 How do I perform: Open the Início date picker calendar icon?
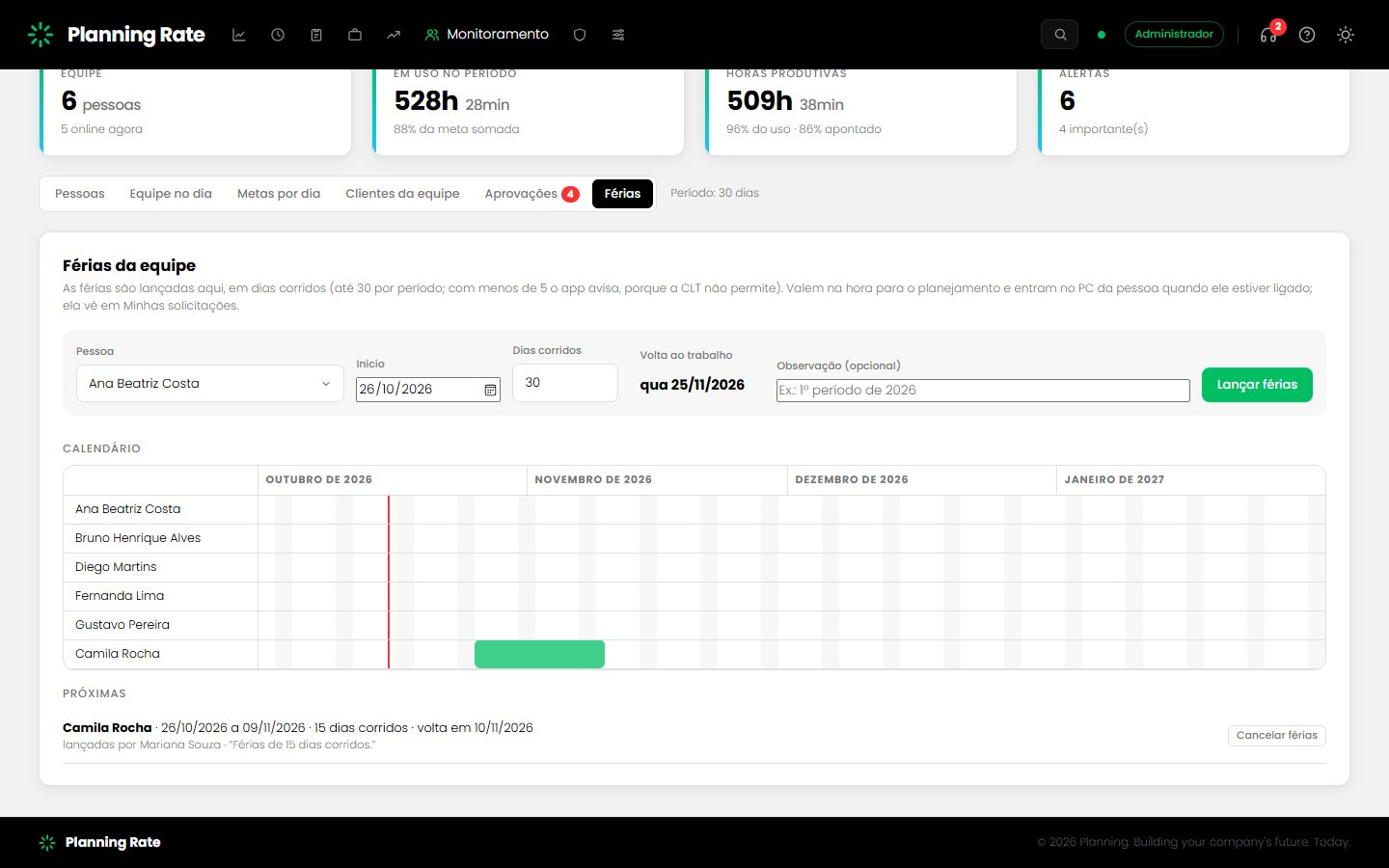click(x=490, y=390)
